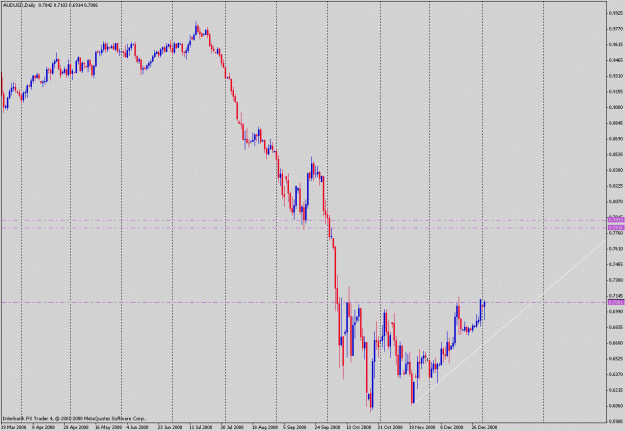The width and height of the screenshot is (625, 431).
Task: Click the 0.8845 price axis label
Action: point(616,123)
